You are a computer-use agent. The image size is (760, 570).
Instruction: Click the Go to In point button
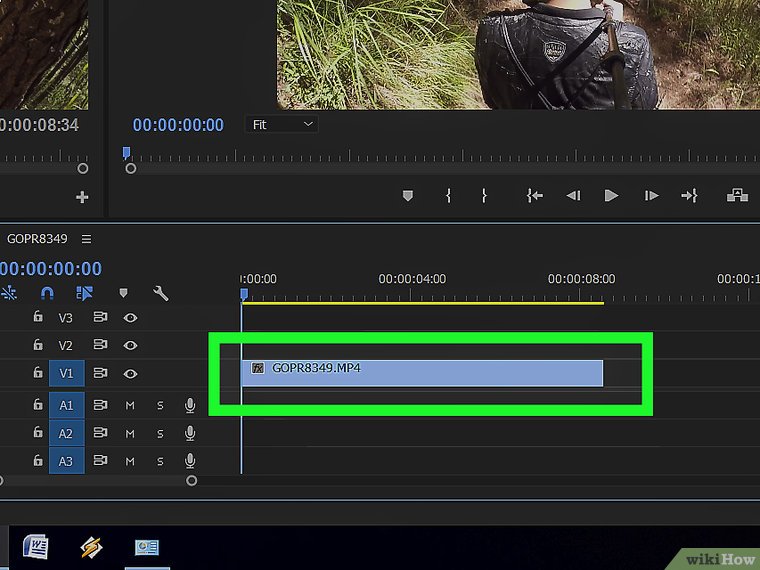535,196
